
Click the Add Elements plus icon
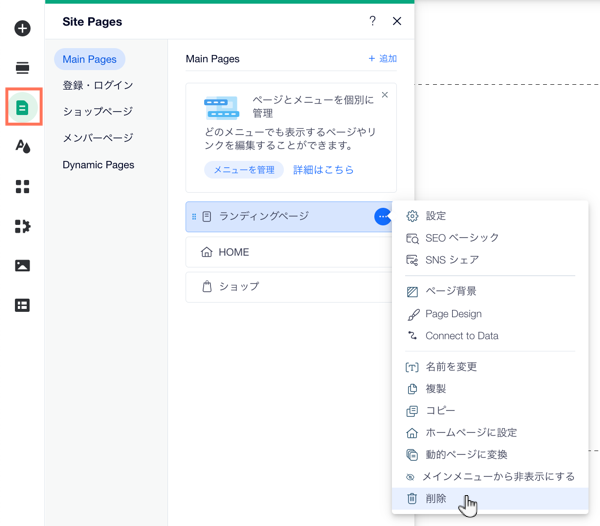[x=23, y=28]
